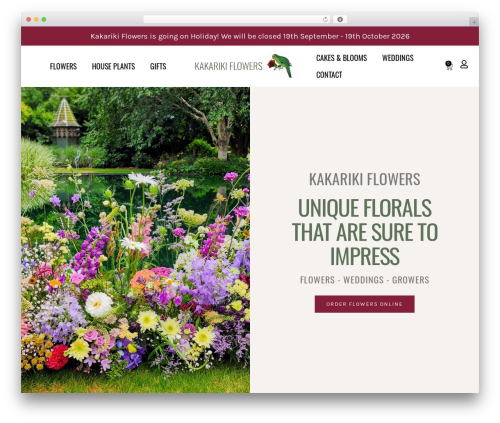The height and width of the screenshot is (423, 500).
Task: Reload the page via refresh icon
Action: pyautogui.click(x=325, y=20)
